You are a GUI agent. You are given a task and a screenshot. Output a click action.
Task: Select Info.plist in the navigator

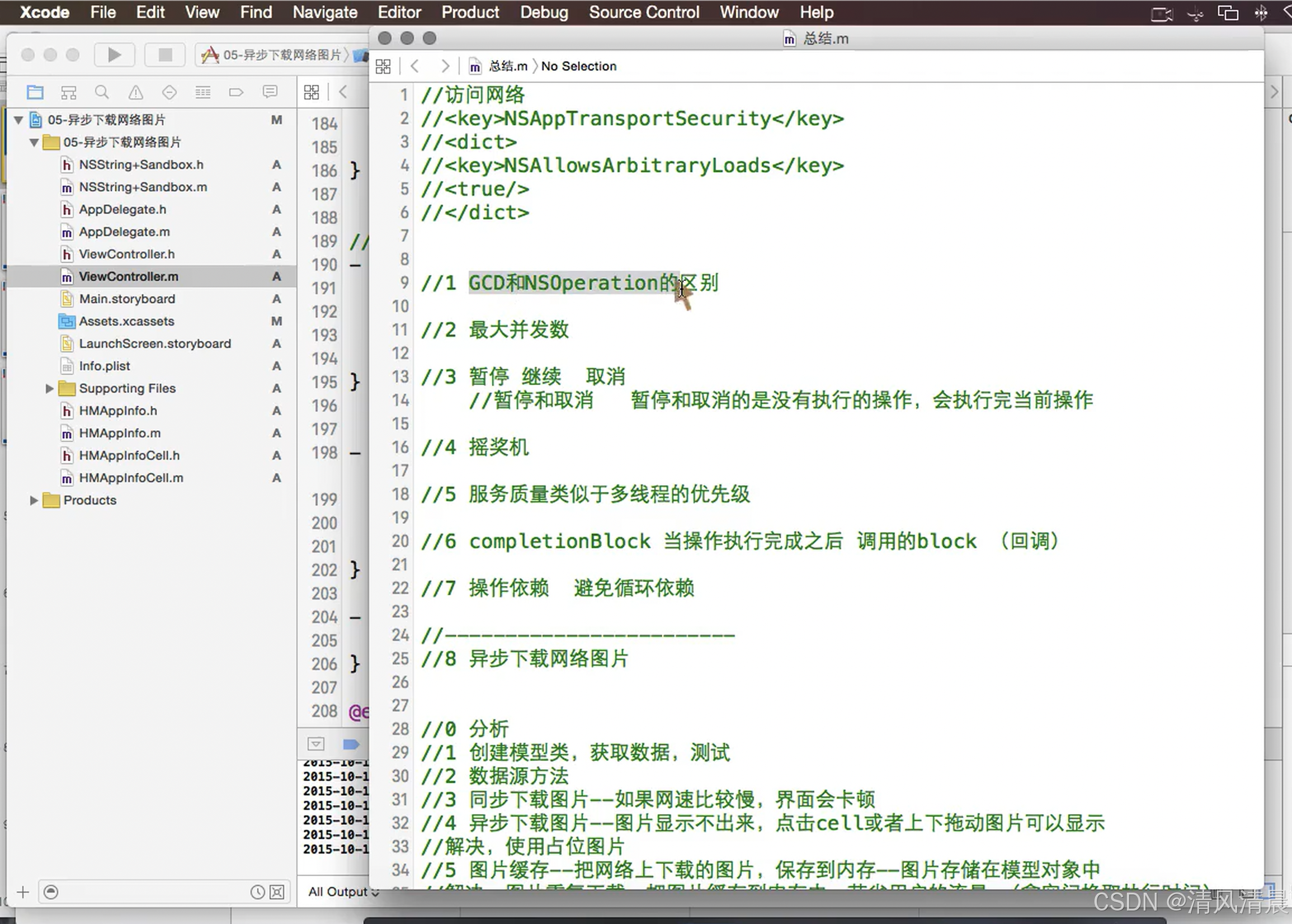point(104,366)
